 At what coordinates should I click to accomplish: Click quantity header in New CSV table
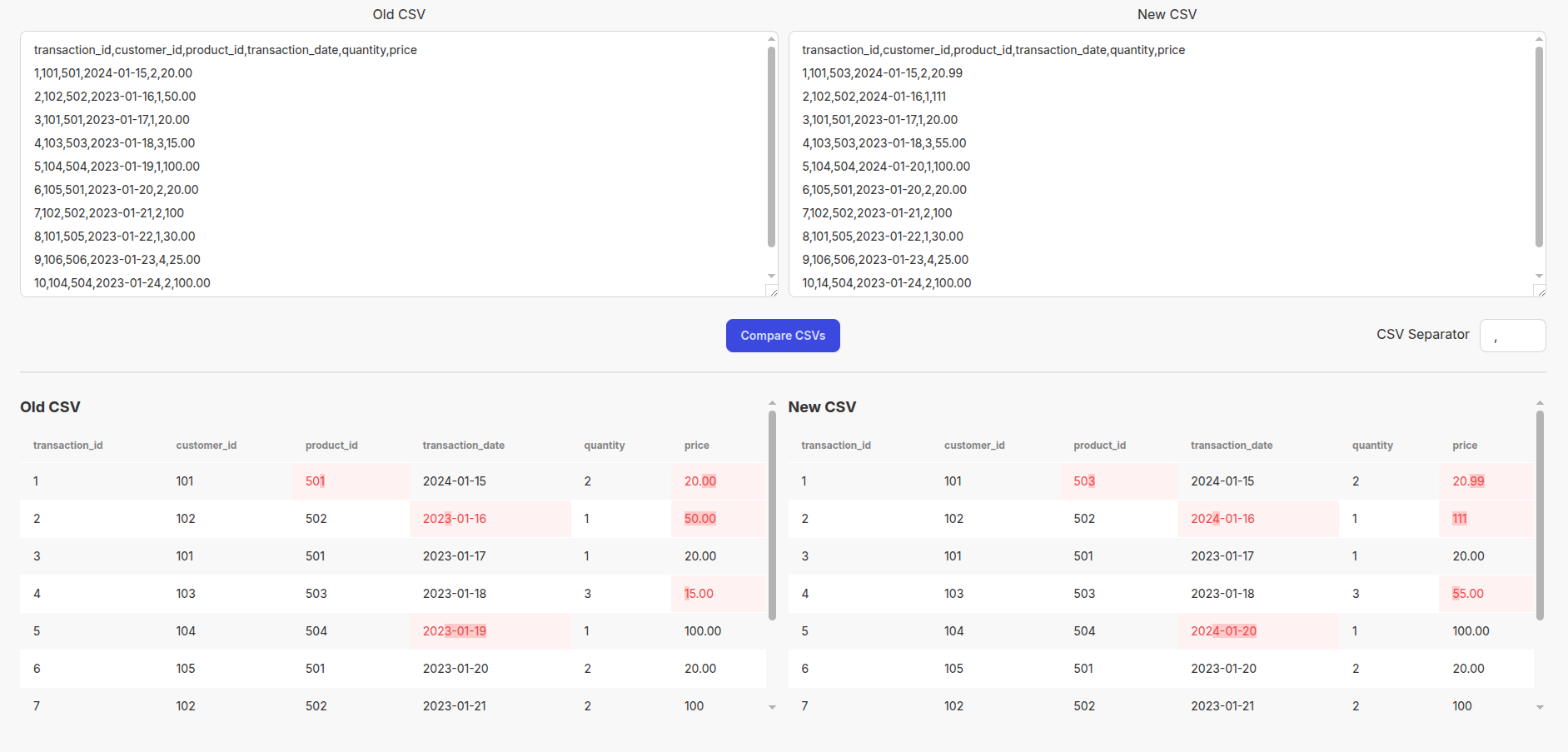(1372, 446)
